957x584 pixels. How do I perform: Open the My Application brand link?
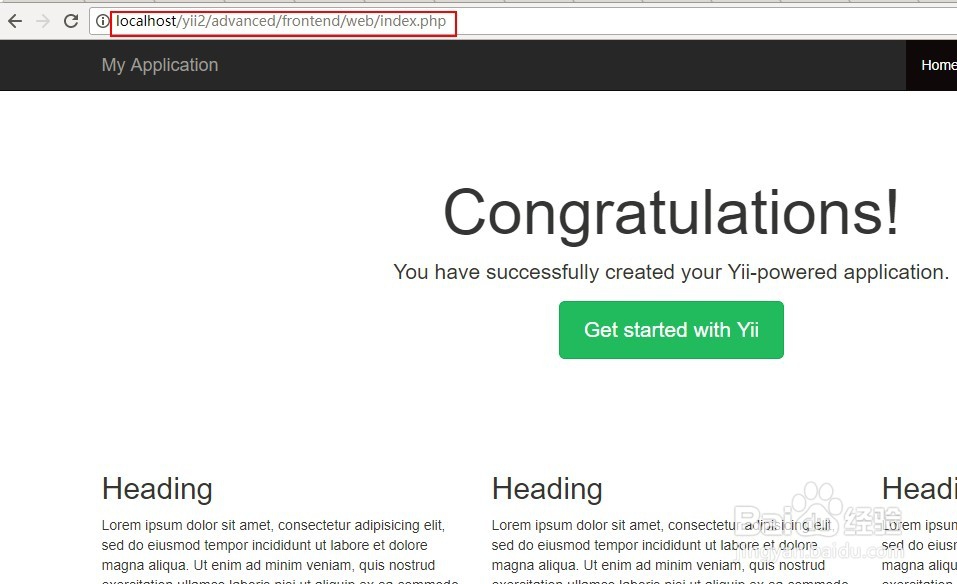(160, 65)
